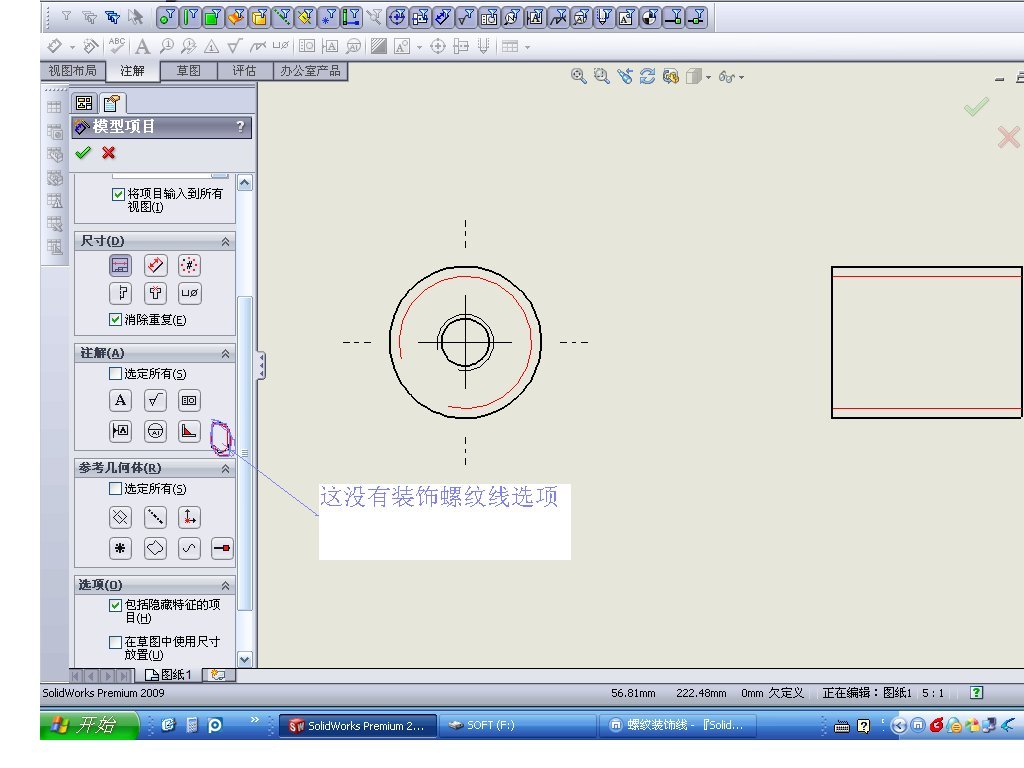The height and width of the screenshot is (768, 1024).
Task: Switch to the 注解 tab
Action: [x=133, y=71]
